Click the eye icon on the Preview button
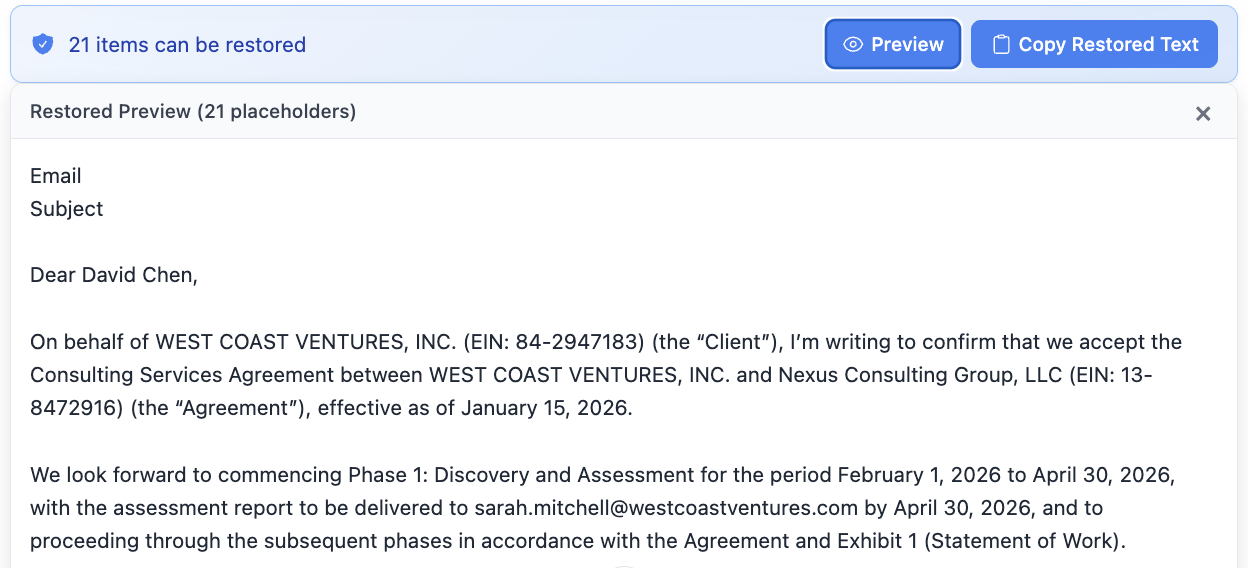 point(853,45)
